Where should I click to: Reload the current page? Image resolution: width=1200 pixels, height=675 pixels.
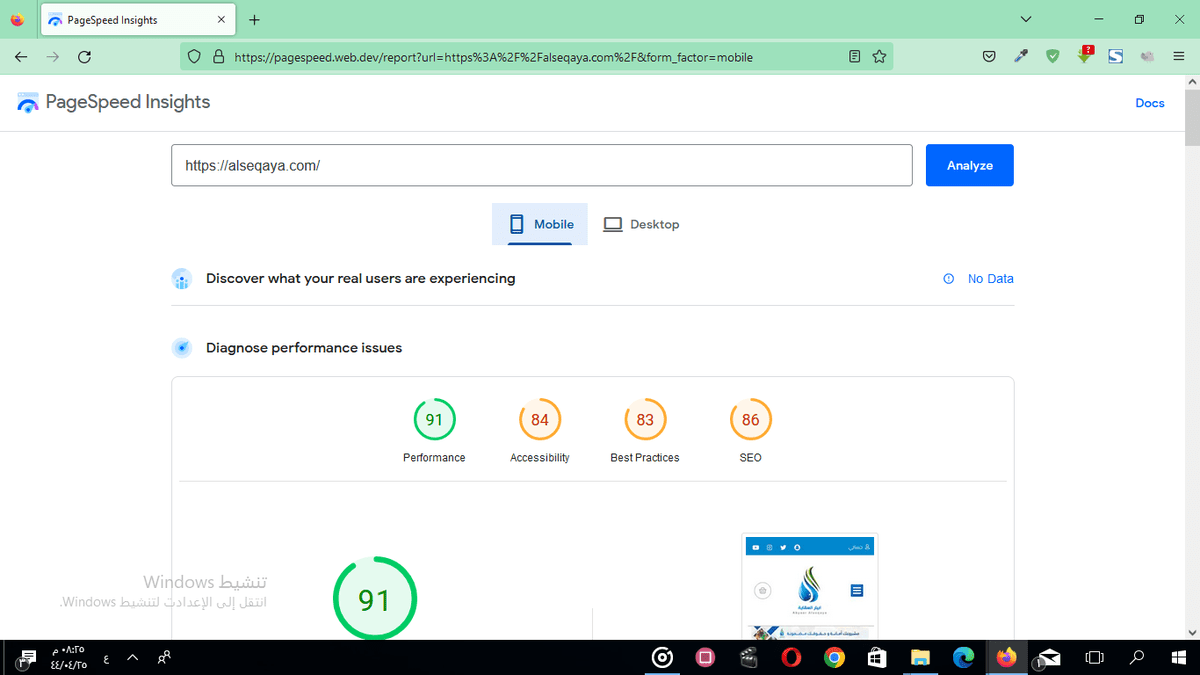tap(85, 57)
